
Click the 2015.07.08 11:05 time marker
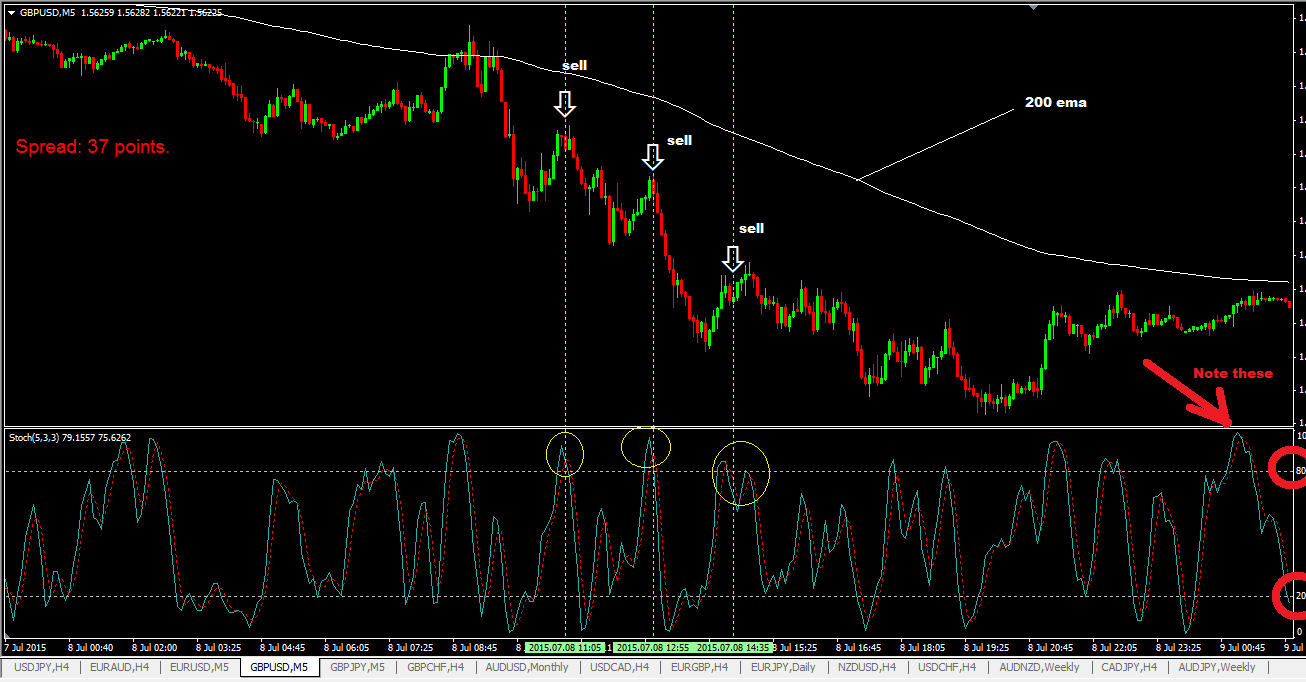[565, 647]
